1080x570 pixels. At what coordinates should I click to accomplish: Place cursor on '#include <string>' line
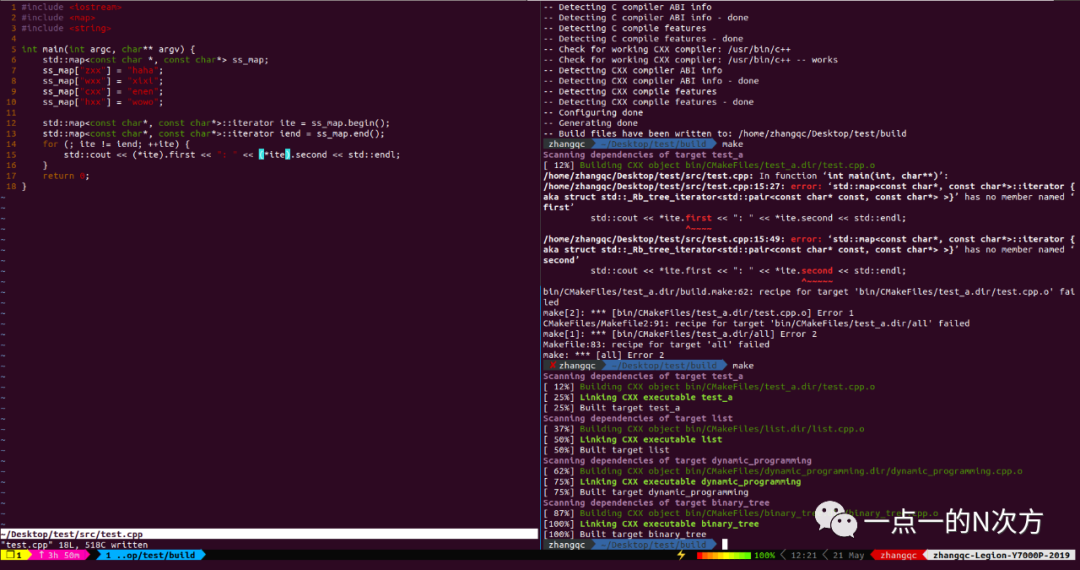[x=66, y=28]
